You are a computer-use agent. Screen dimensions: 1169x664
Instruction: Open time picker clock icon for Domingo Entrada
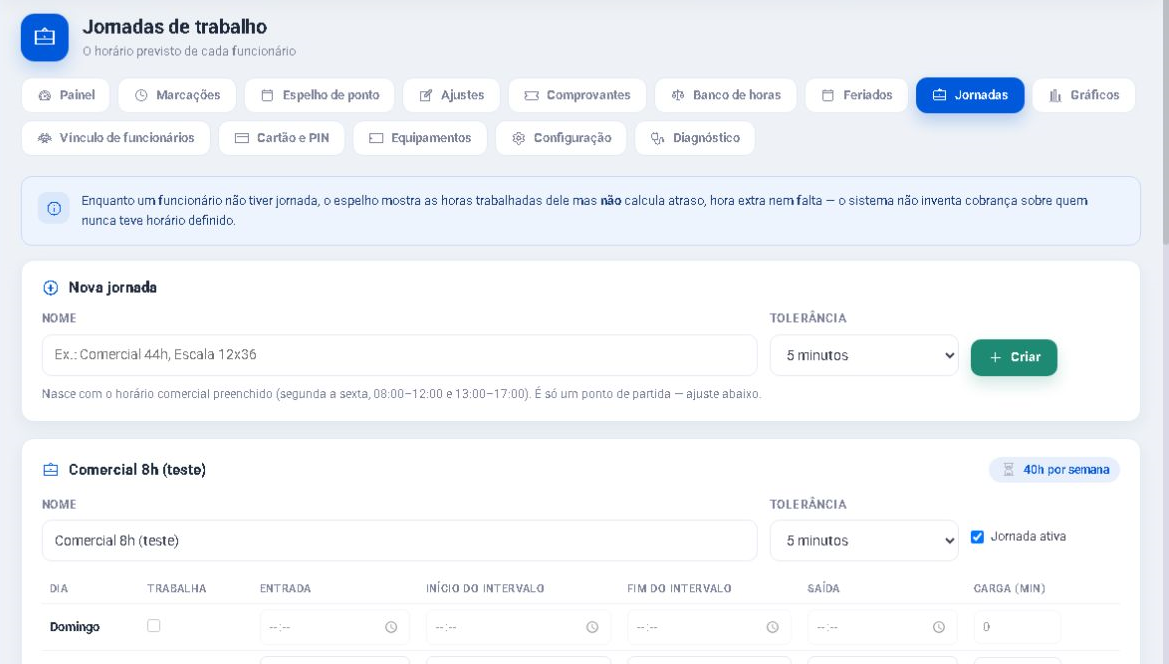coord(391,627)
